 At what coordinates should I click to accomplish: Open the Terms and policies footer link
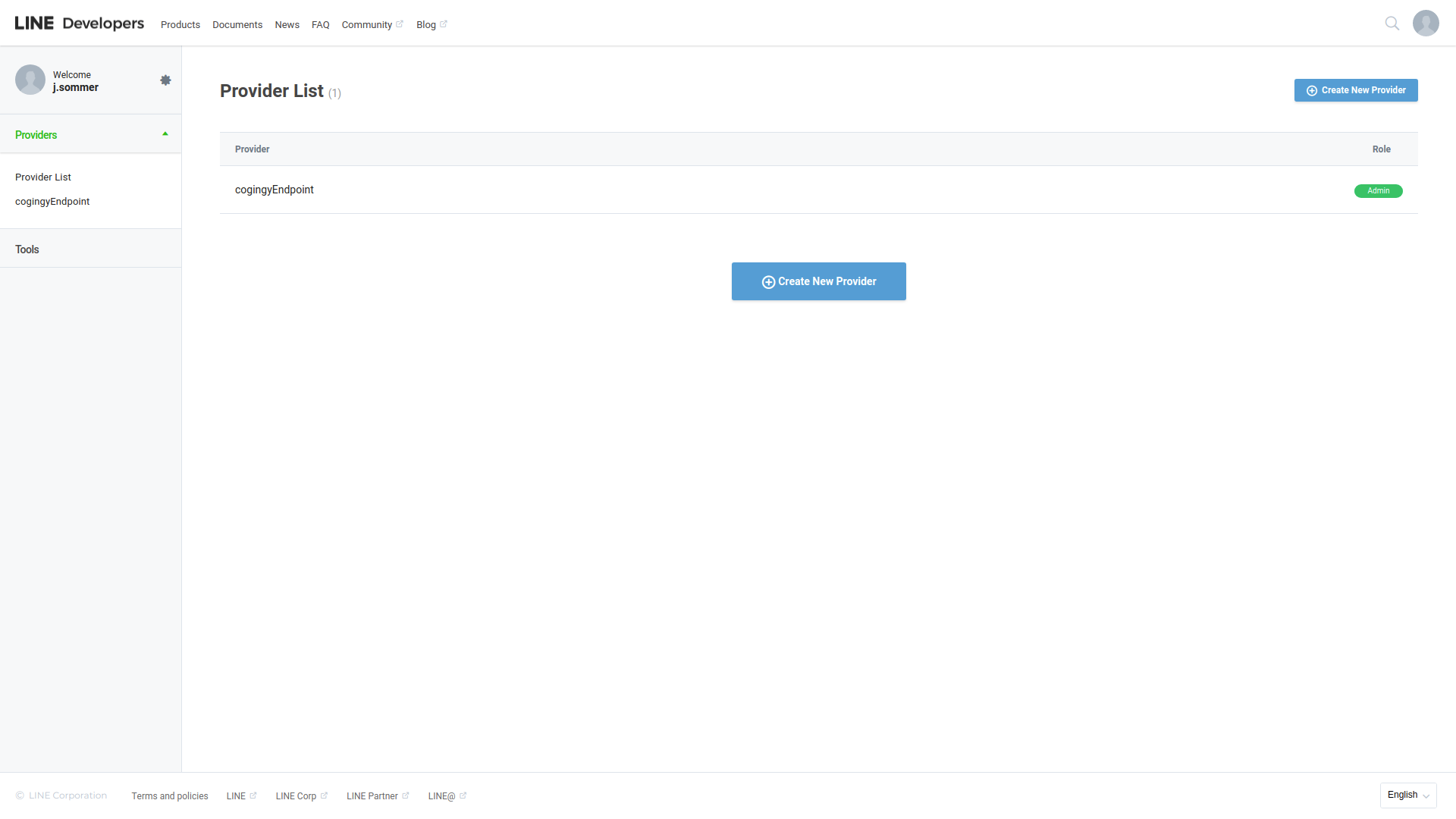(170, 796)
